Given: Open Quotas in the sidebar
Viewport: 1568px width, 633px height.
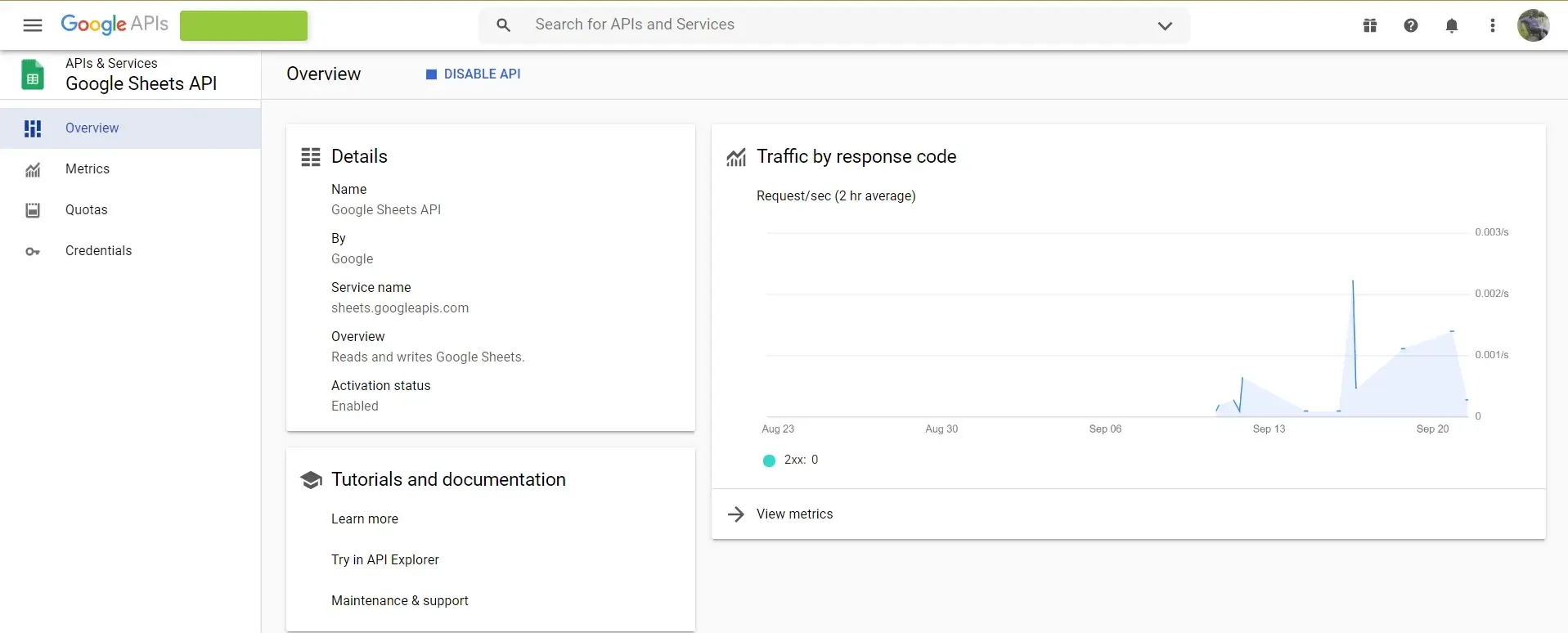Looking at the screenshot, I should point(130,210).
